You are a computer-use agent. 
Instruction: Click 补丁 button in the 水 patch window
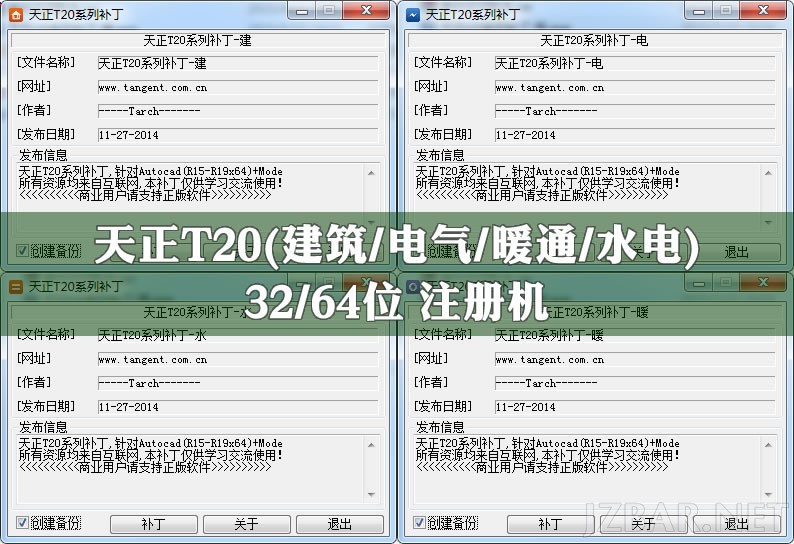(154, 524)
